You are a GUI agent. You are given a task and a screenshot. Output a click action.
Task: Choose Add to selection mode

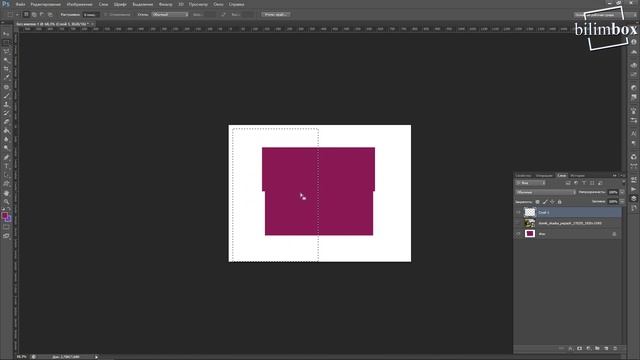[34, 15]
